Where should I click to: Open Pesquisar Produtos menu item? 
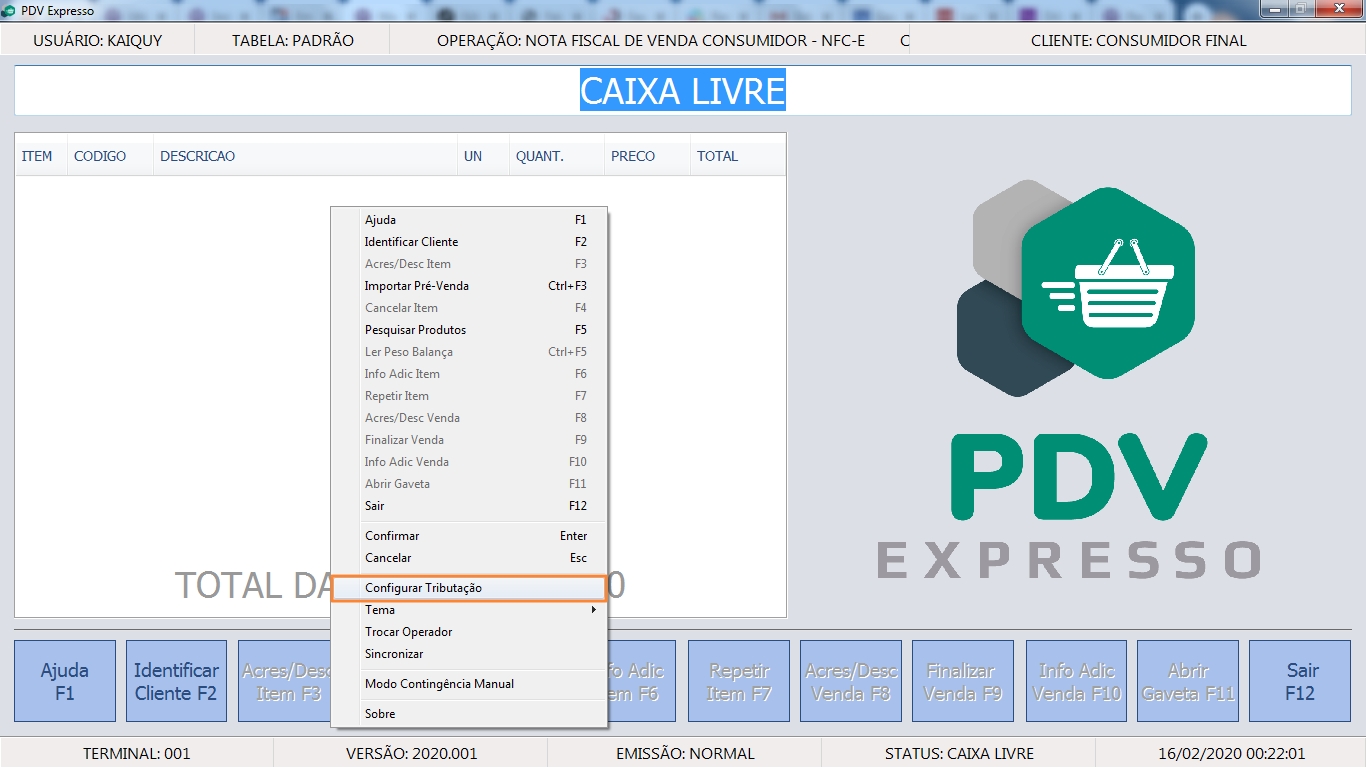click(x=468, y=330)
